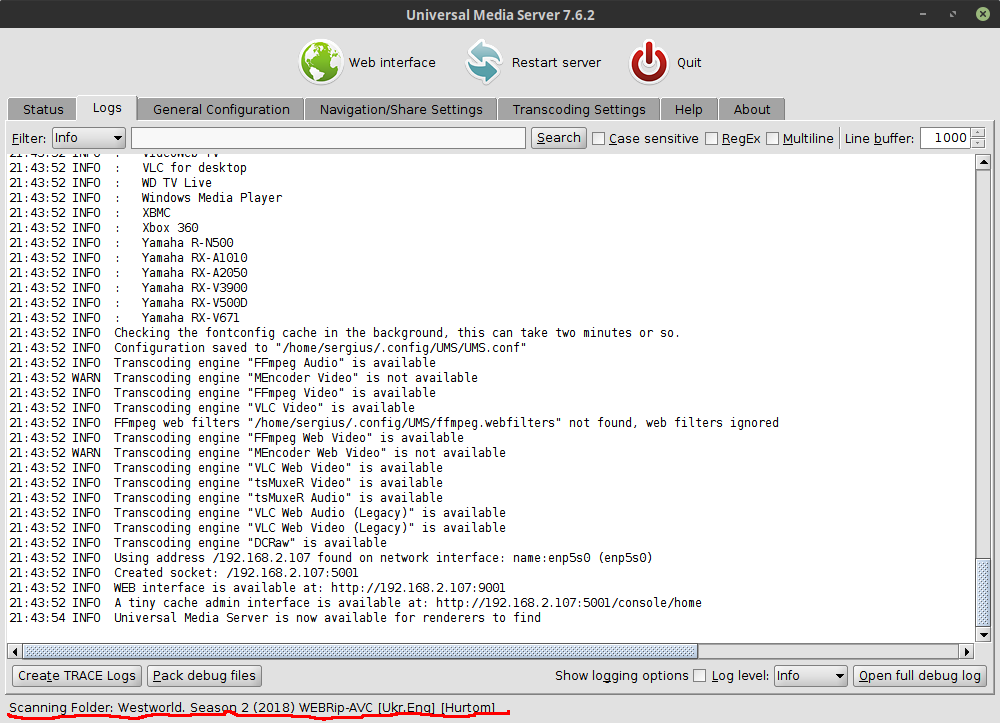Click Open full debug log button
This screenshot has height=723, width=1000.
click(920, 675)
